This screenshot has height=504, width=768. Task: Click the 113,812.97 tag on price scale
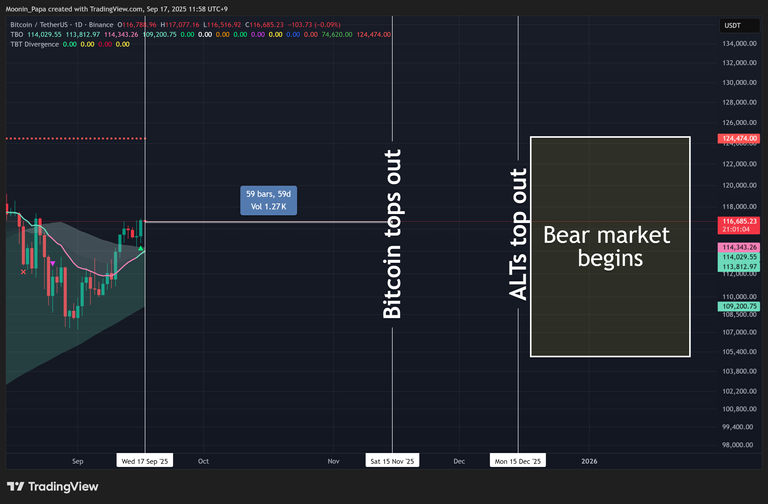pos(739,267)
